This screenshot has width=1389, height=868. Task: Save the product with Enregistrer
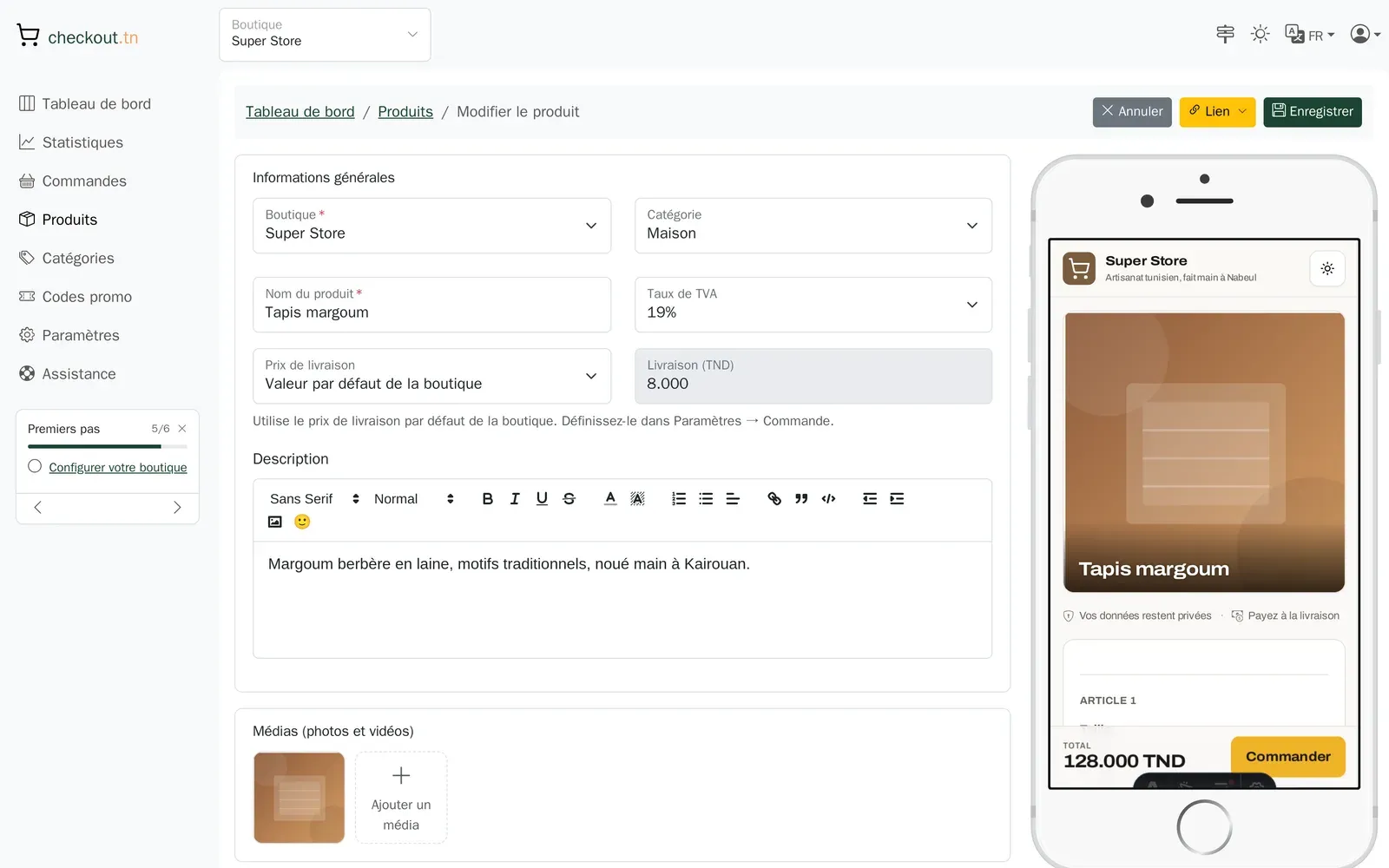coord(1313,112)
